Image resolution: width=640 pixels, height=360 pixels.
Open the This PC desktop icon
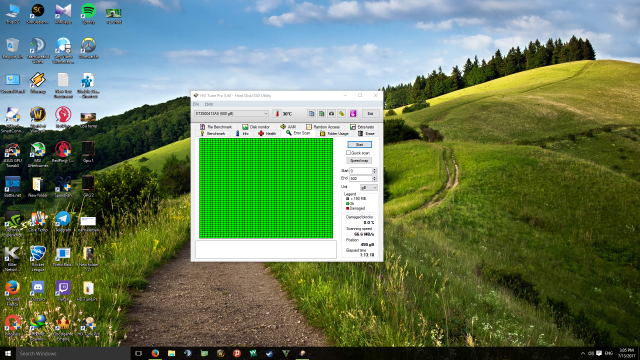(13, 13)
